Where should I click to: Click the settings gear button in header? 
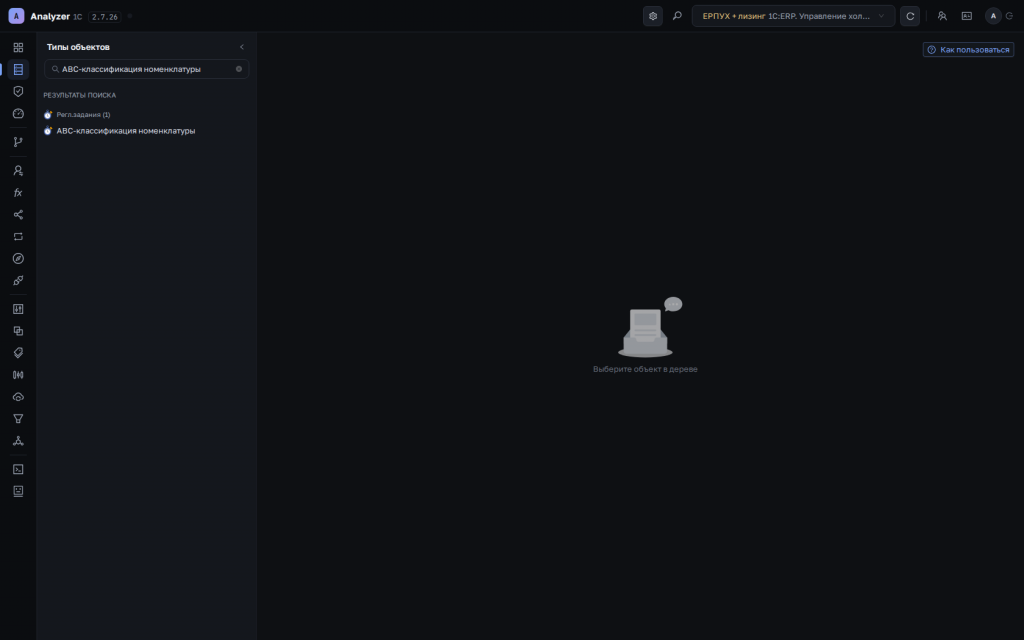pos(653,16)
